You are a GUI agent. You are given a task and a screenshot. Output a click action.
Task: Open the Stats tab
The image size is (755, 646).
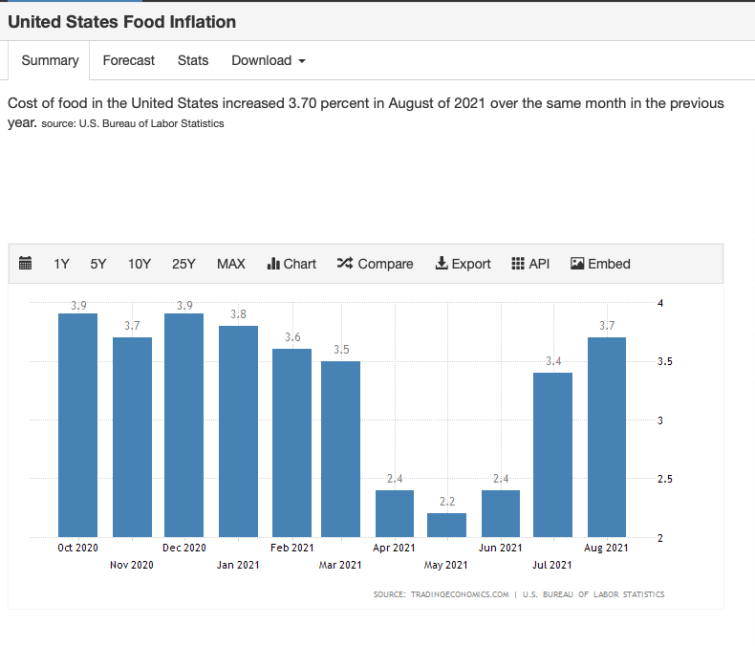(x=193, y=60)
